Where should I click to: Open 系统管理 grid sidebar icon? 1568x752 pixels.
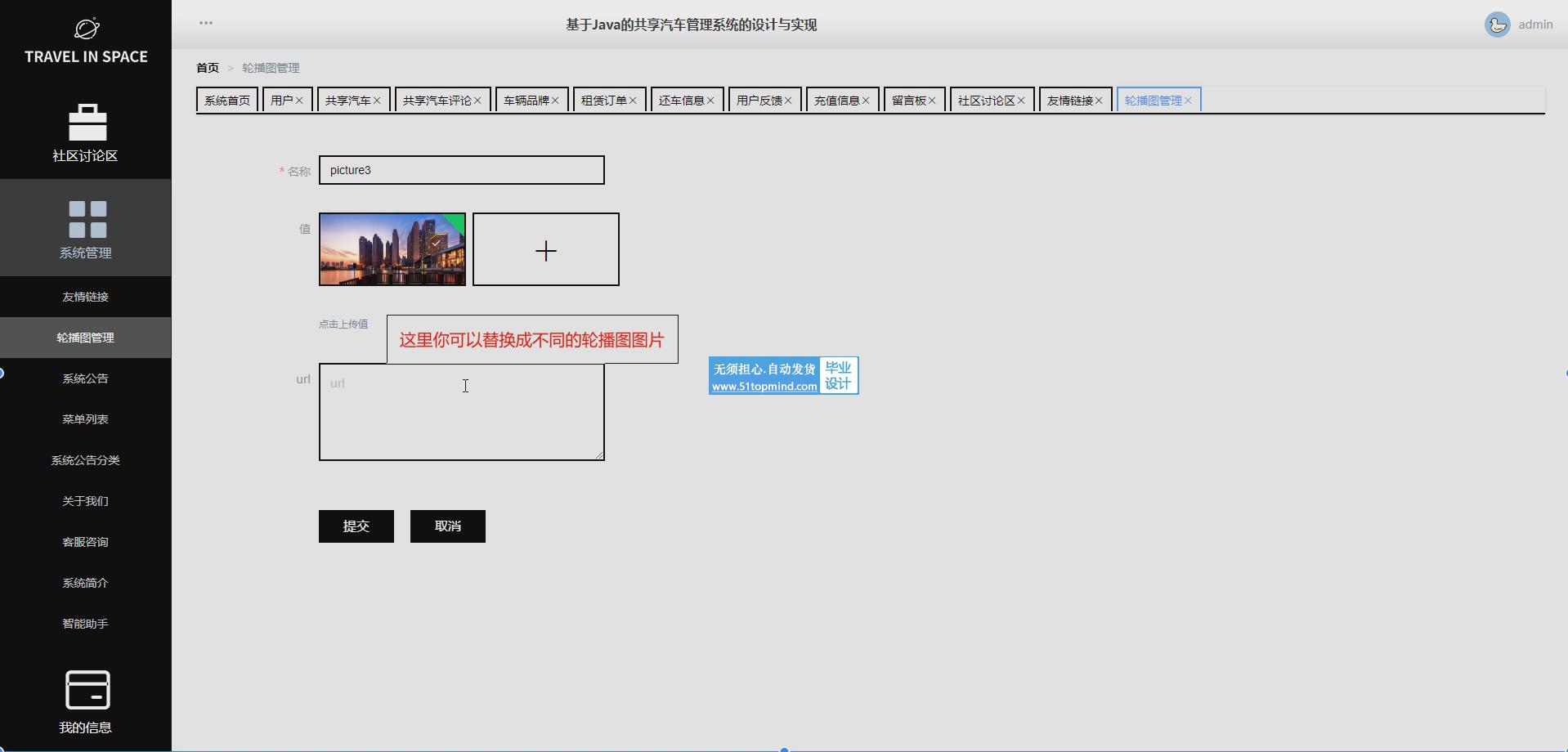(87, 219)
